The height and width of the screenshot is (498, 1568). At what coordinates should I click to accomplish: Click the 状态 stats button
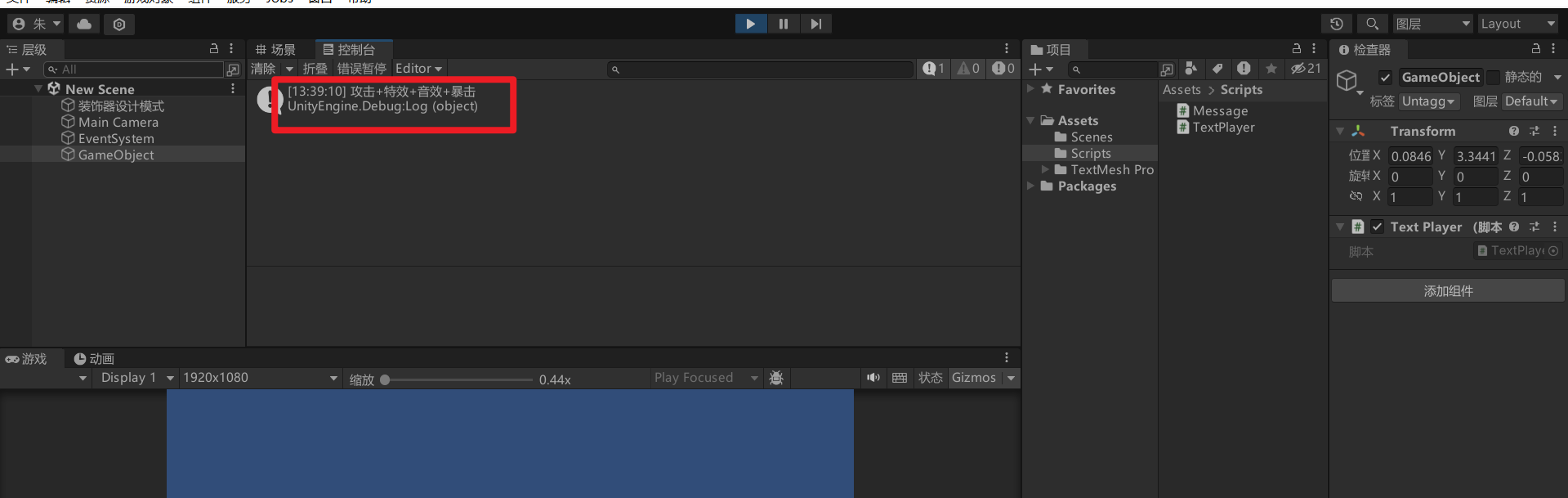[x=930, y=378]
